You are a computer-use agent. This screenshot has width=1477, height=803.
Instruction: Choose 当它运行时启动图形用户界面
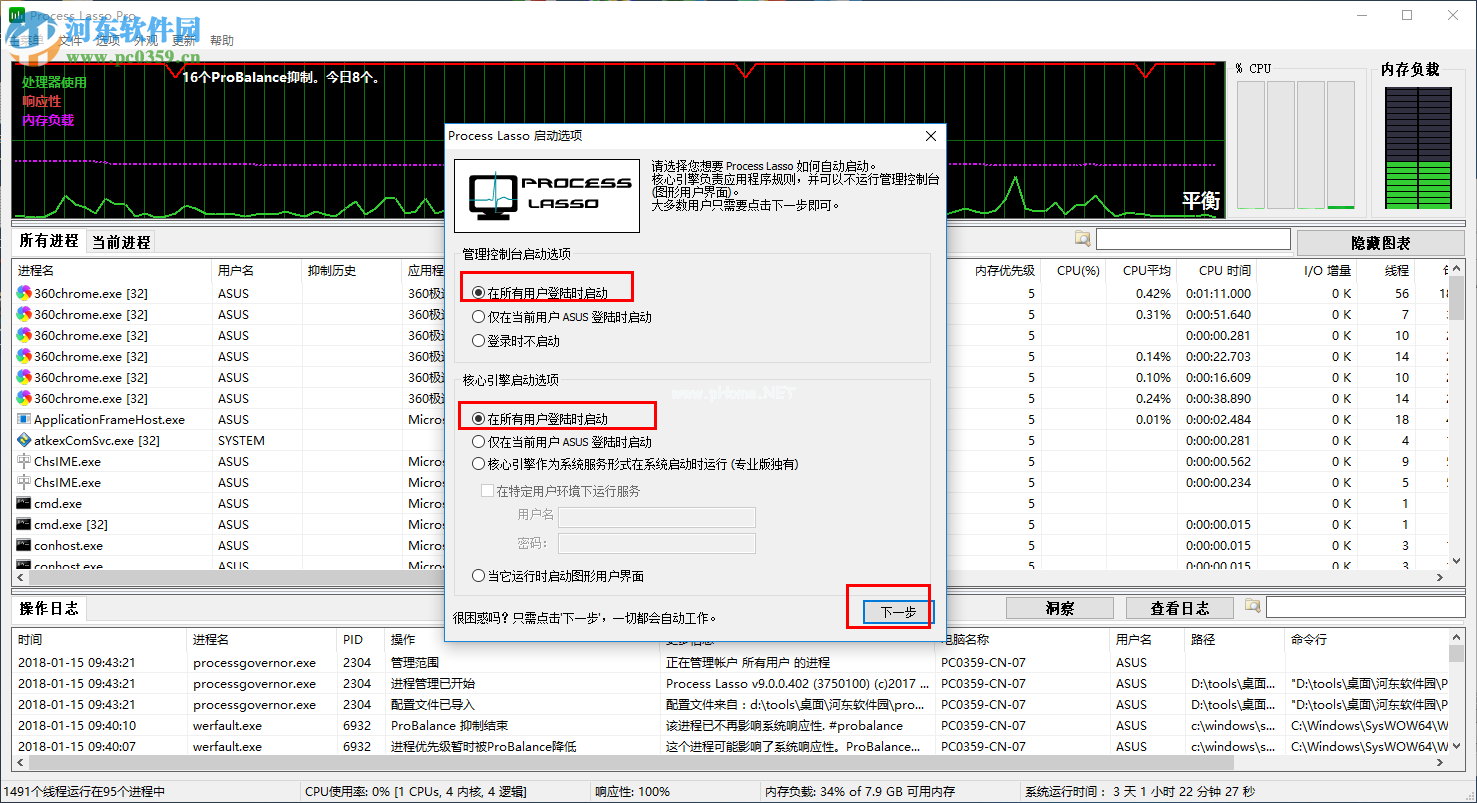click(x=558, y=576)
